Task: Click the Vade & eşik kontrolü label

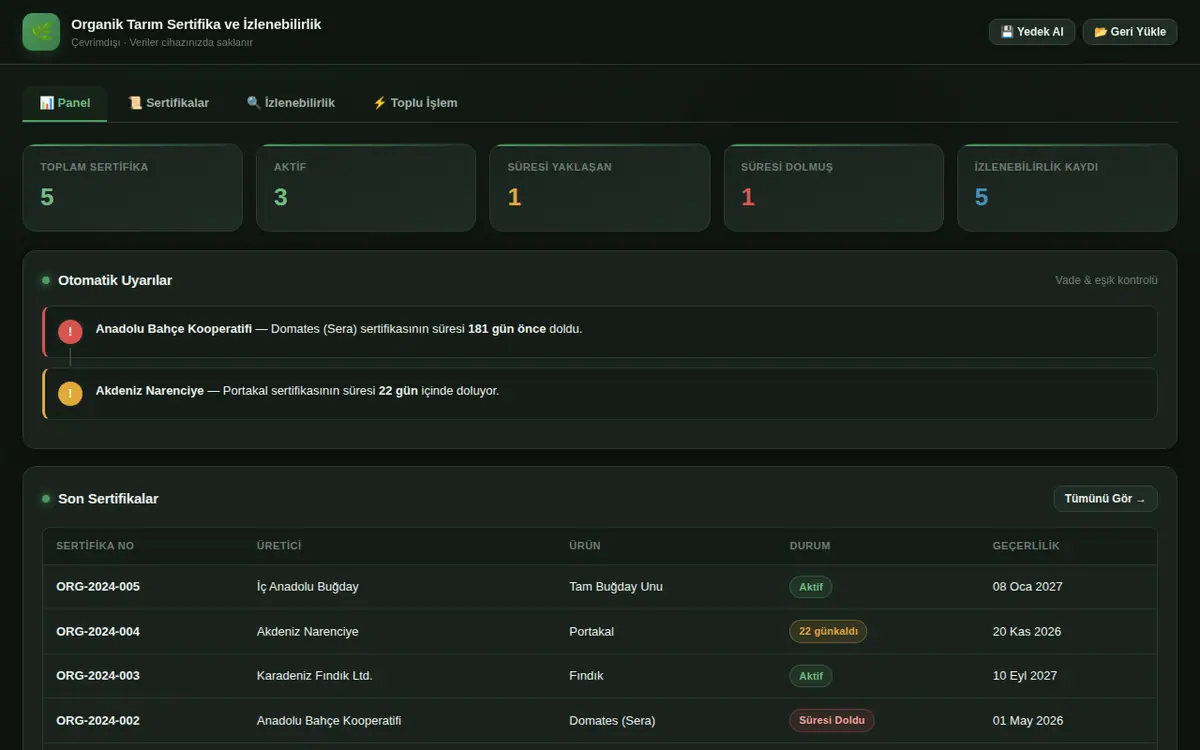Action: (x=1106, y=281)
